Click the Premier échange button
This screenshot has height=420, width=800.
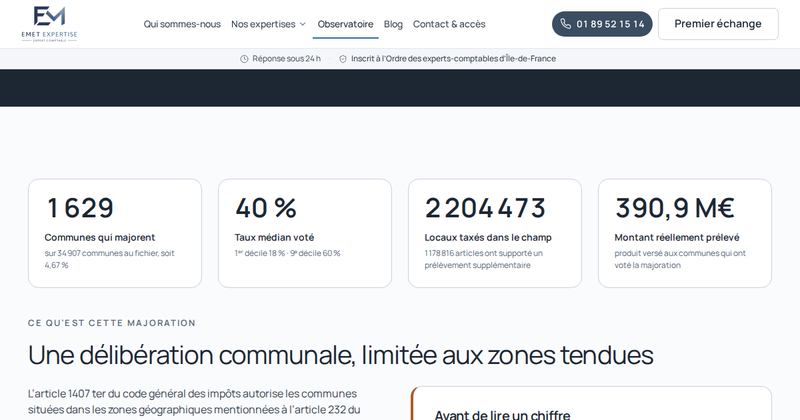(718, 24)
